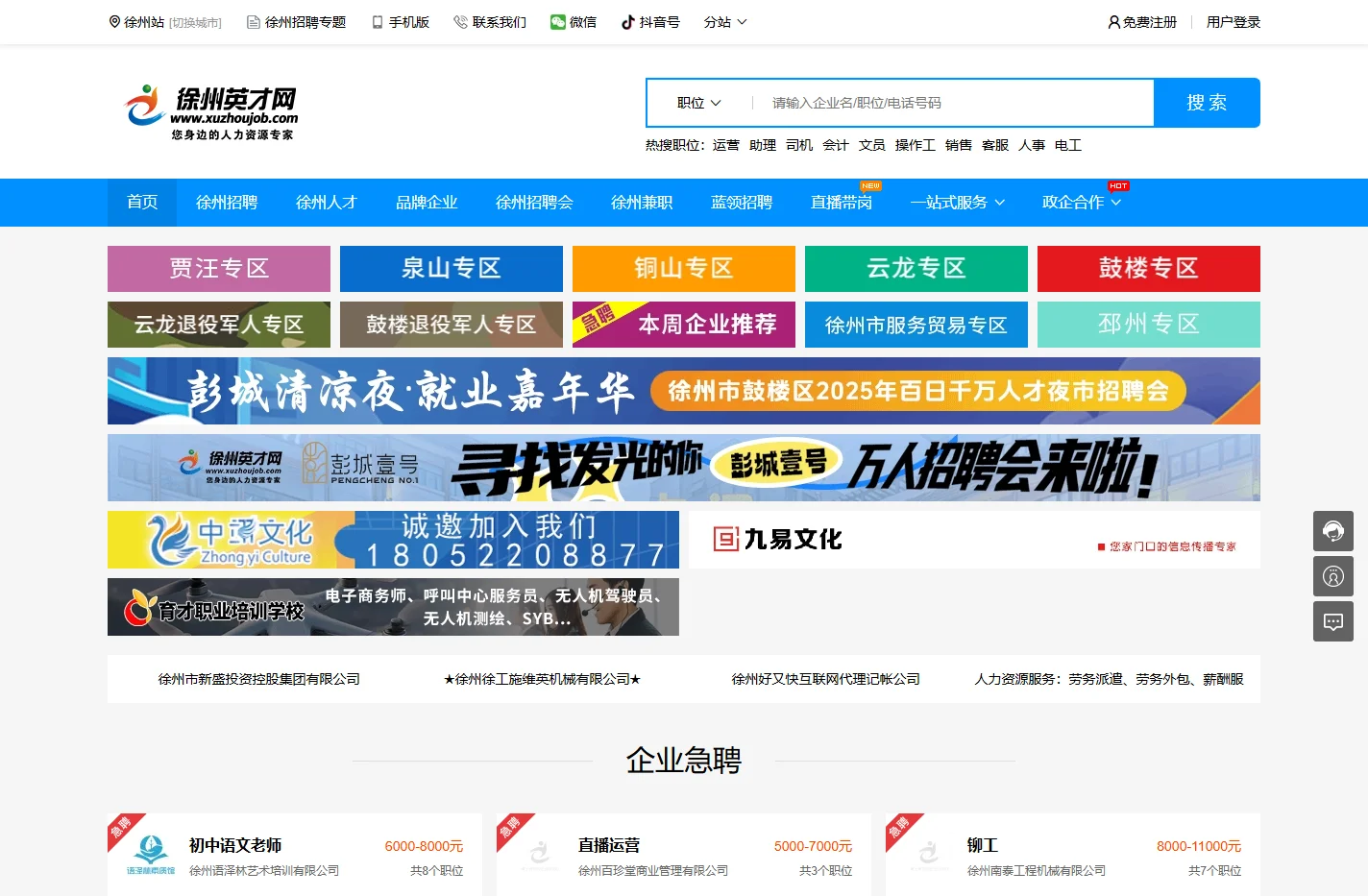Open the 人力资源服务 text link
Image resolution: width=1368 pixels, height=896 pixels.
(1109, 679)
